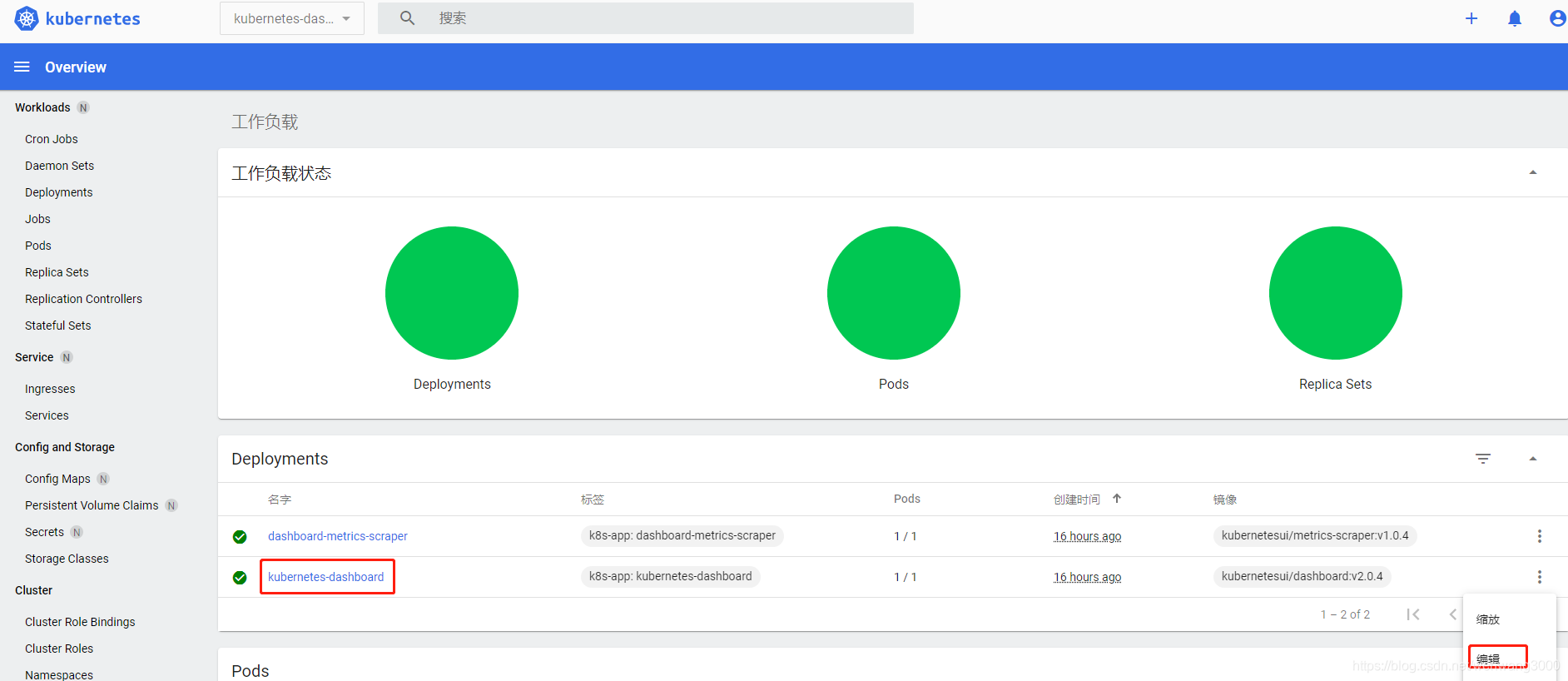Click the Kubernetes logo icon
Screen dimensions: 1568x681
(27, 18)
